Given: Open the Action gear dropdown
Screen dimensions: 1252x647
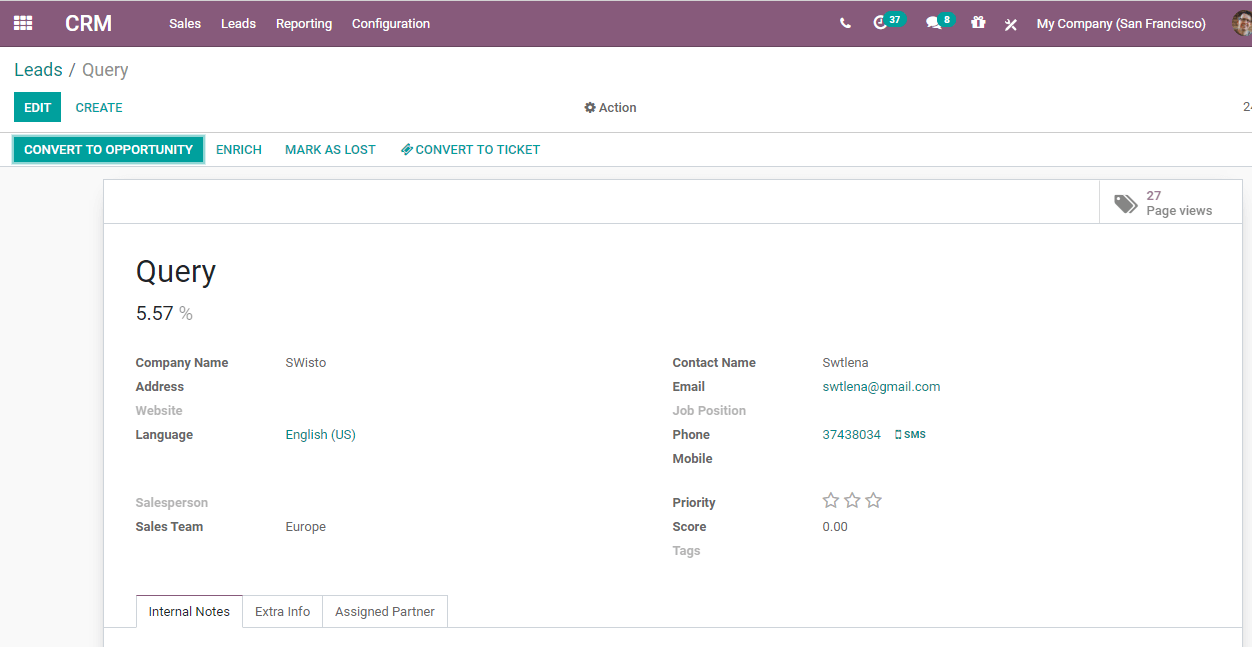Looking at the screenshot, I should click(x=611, y=108).
